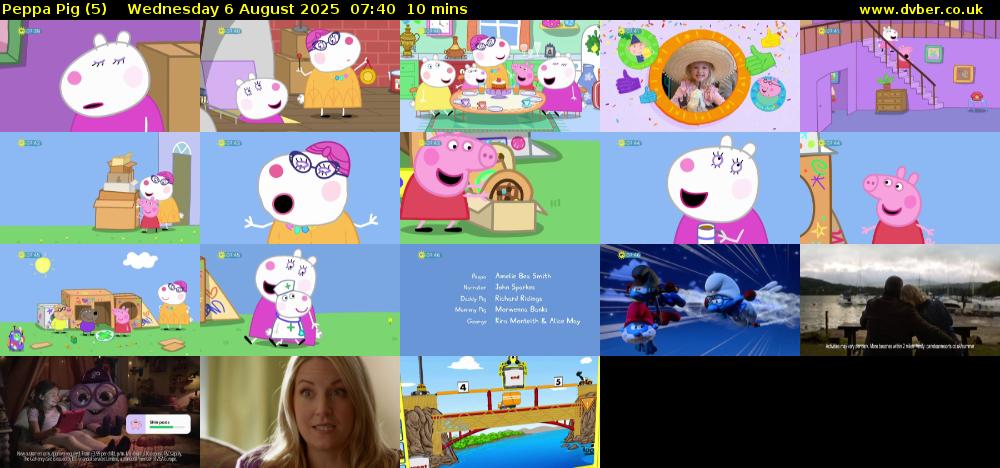1000x468 pixels.
Task: Click the number 5 sign in the bridge thumbnail
Action: [557, 382]
